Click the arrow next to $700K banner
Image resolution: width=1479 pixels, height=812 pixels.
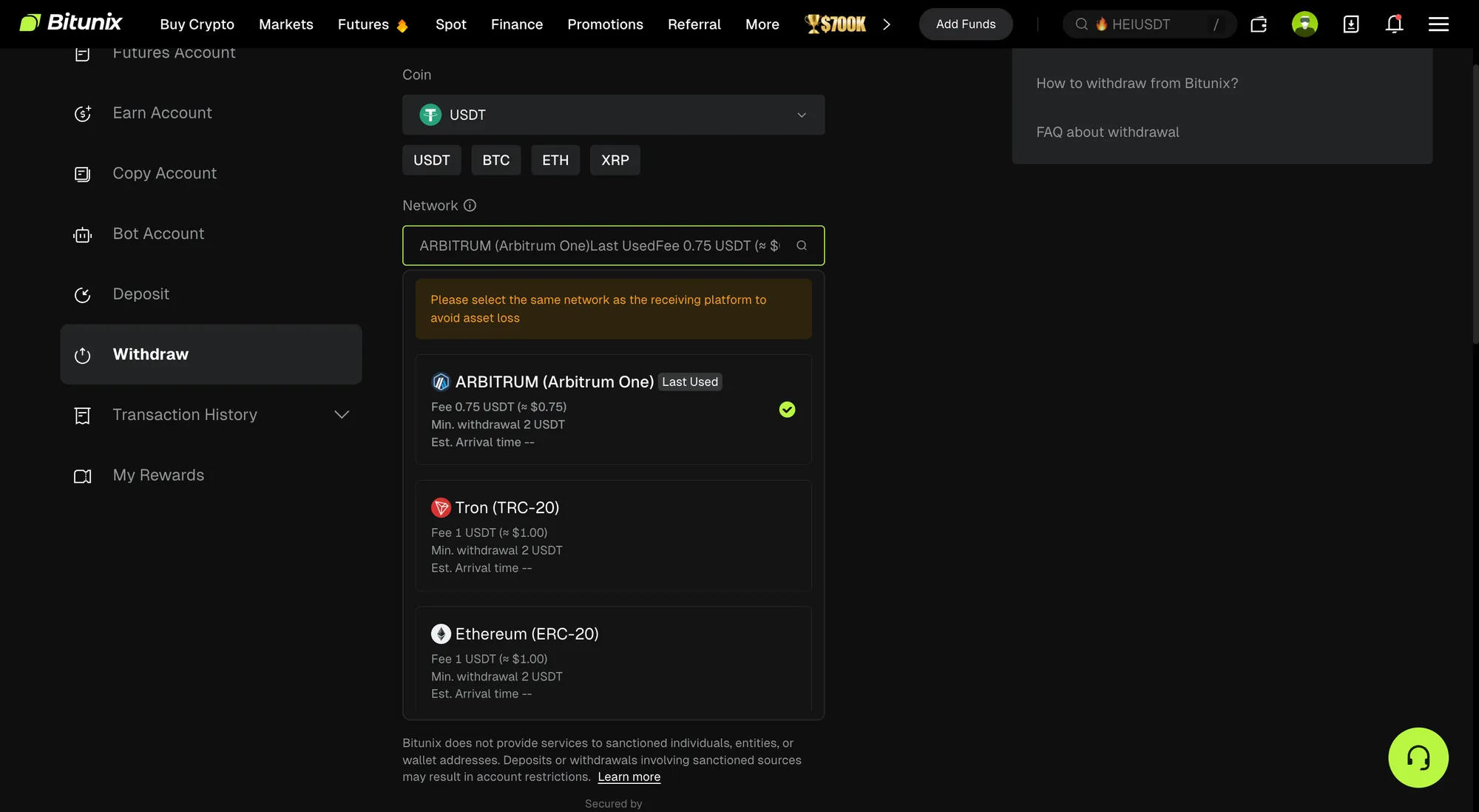[887, 24]
